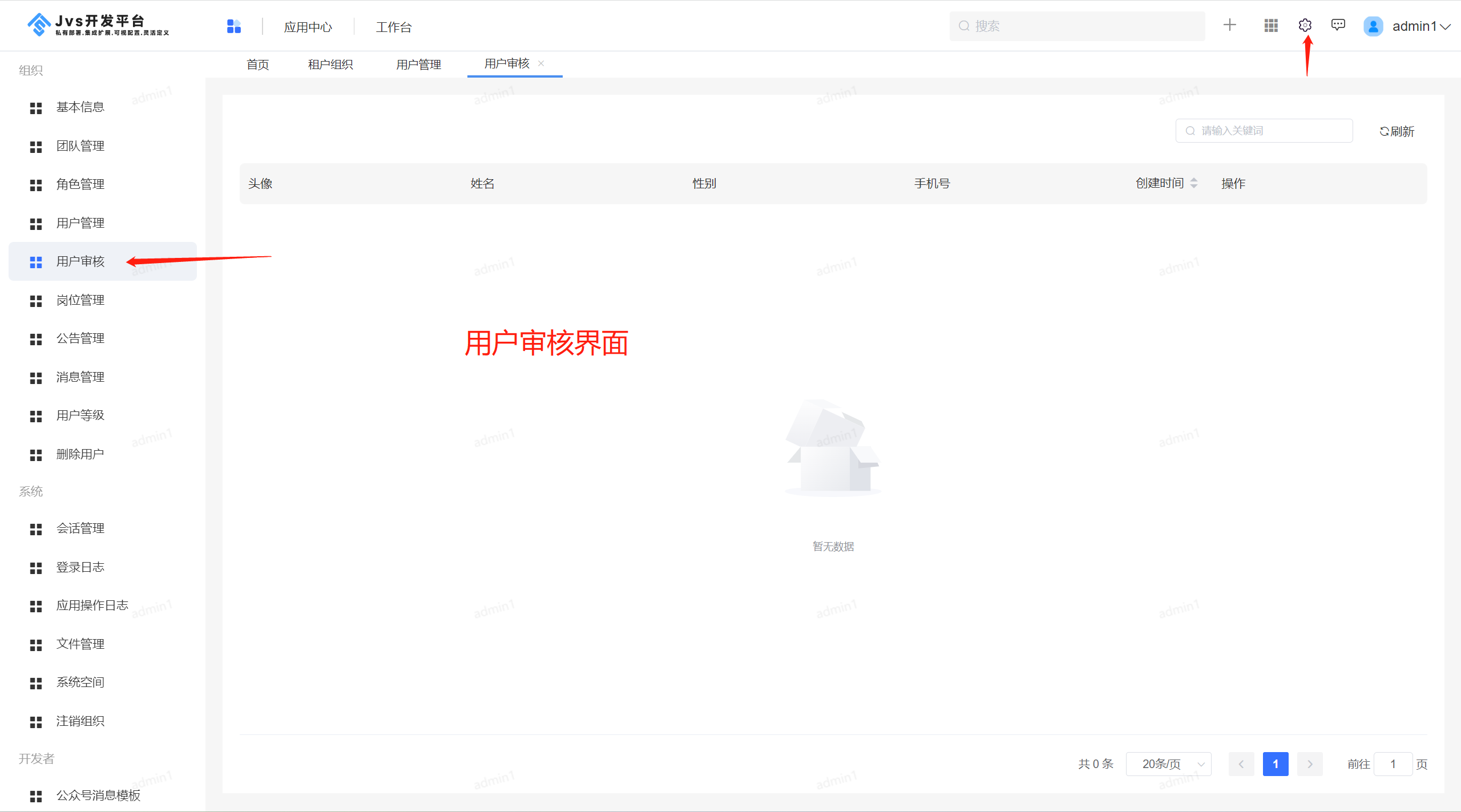Click the blue app squares icon near logo
1461x812 pixels.
233,26
